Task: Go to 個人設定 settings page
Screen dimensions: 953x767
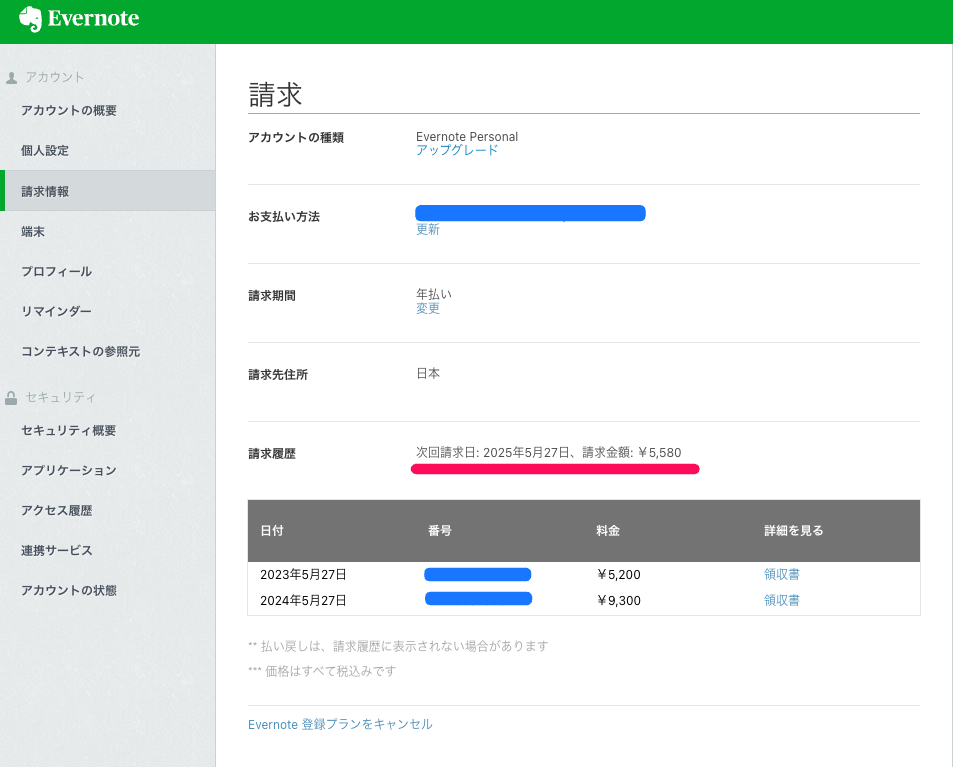Action: click(x=45, y=151)
